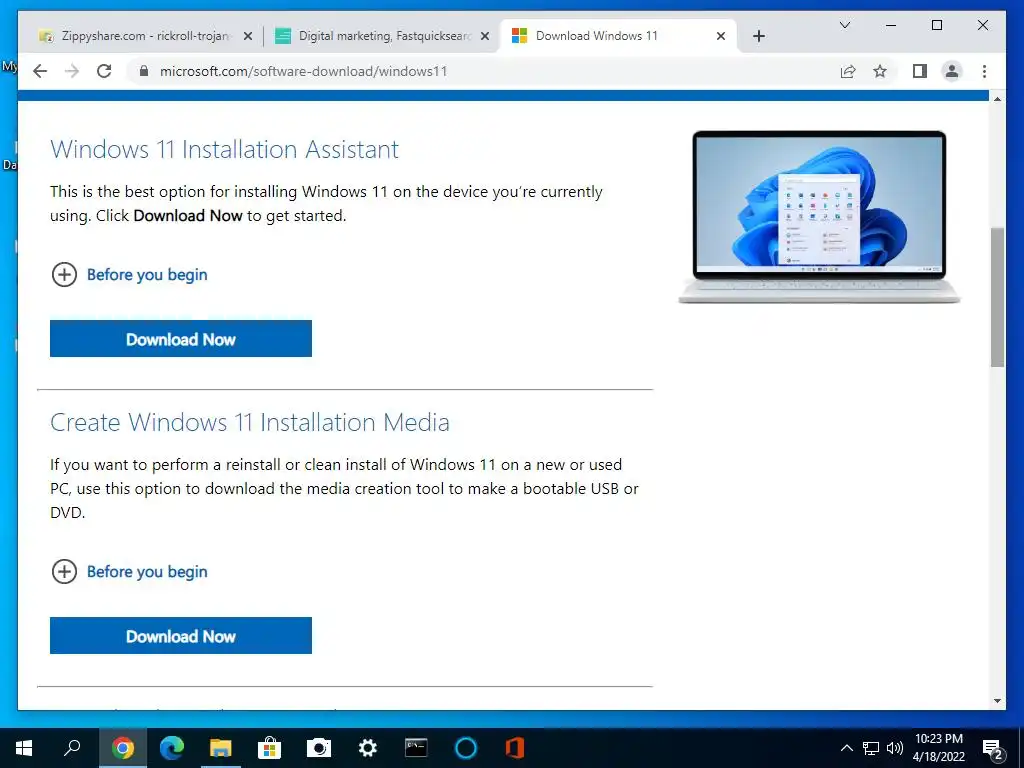Open the Chrome side panel icon

click(x=920, y=71)
